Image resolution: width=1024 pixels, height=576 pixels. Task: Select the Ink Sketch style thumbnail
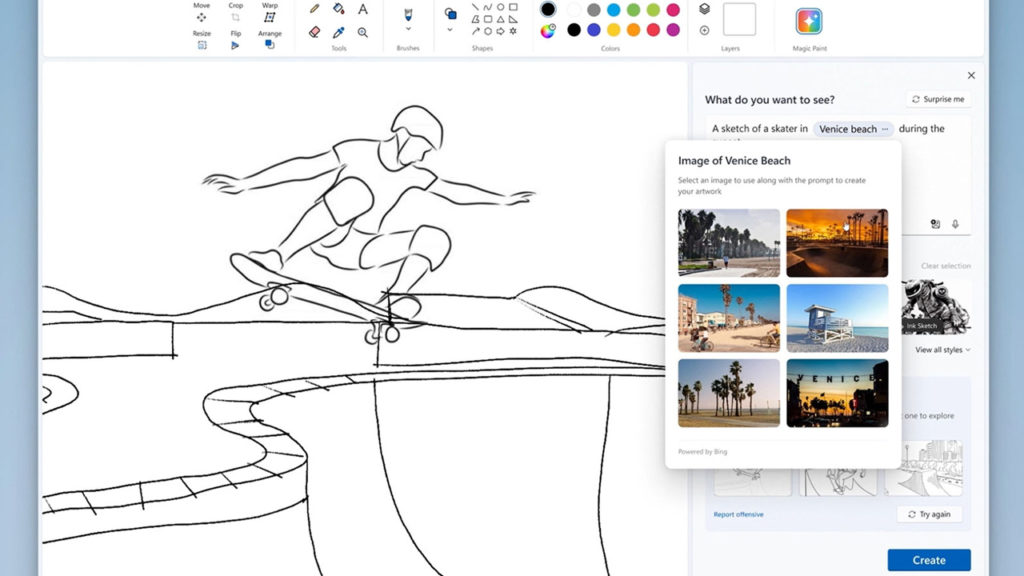(x=936, y=307)
